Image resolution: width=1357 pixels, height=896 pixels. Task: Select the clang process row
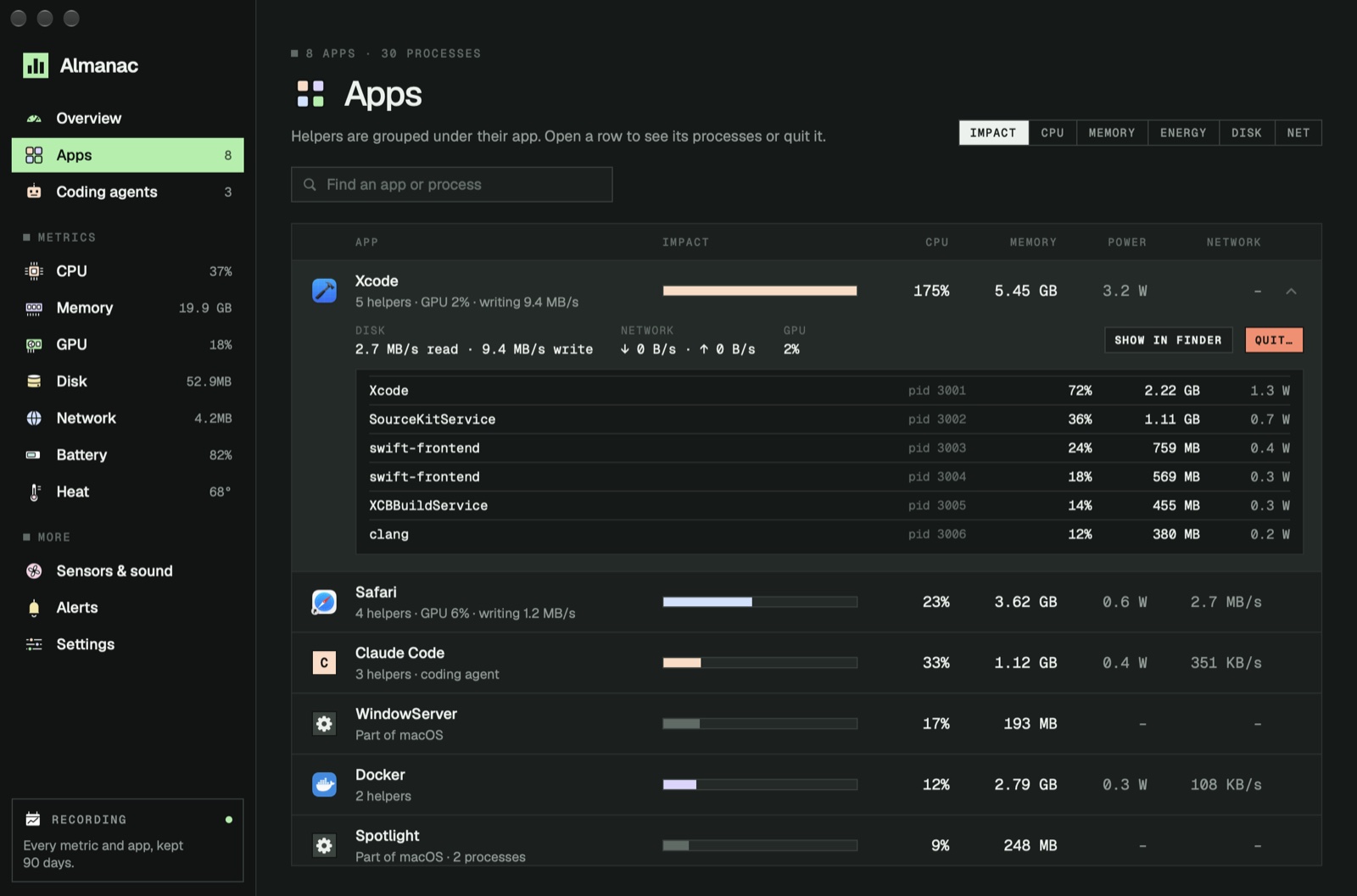(x=829, y=535)
